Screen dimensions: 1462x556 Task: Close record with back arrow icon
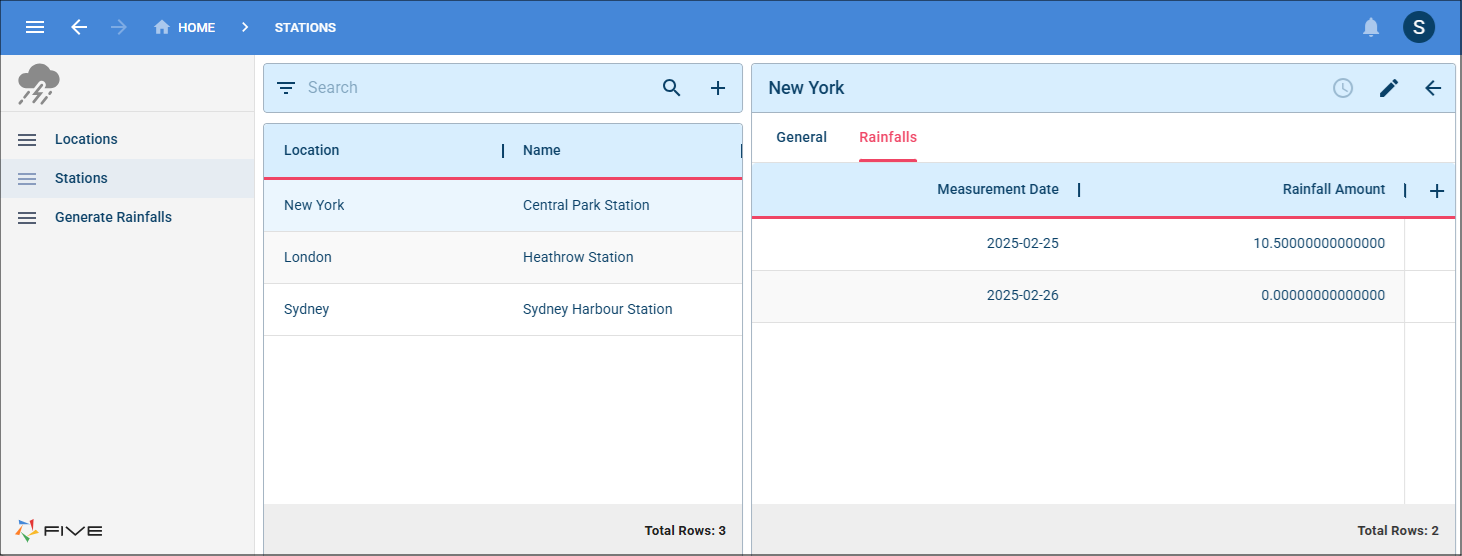coord(1433,88)
